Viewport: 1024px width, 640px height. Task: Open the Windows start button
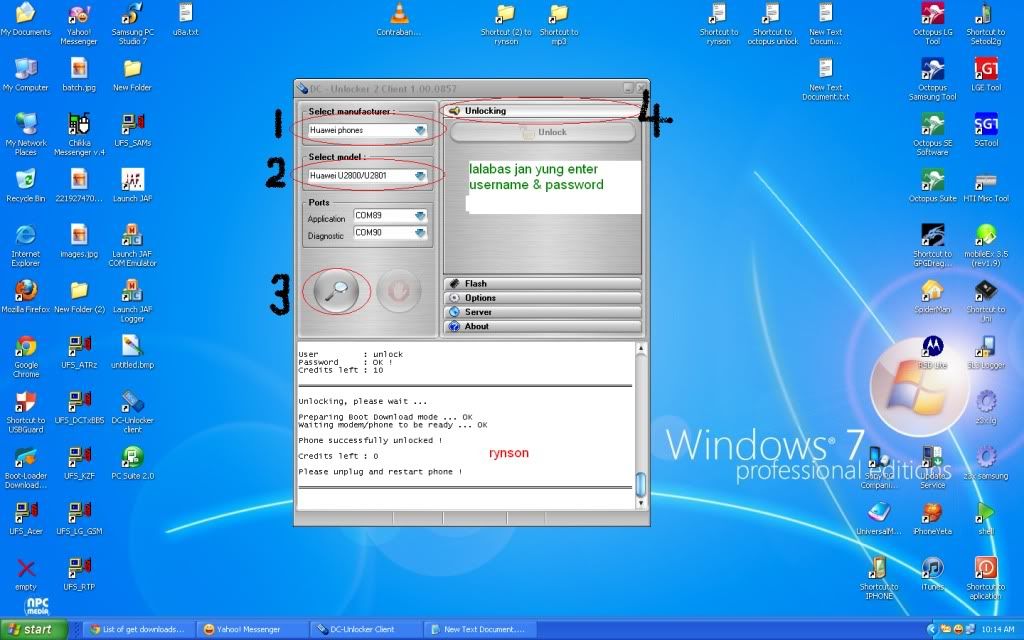pyautogui.click(x=34, y=630)
